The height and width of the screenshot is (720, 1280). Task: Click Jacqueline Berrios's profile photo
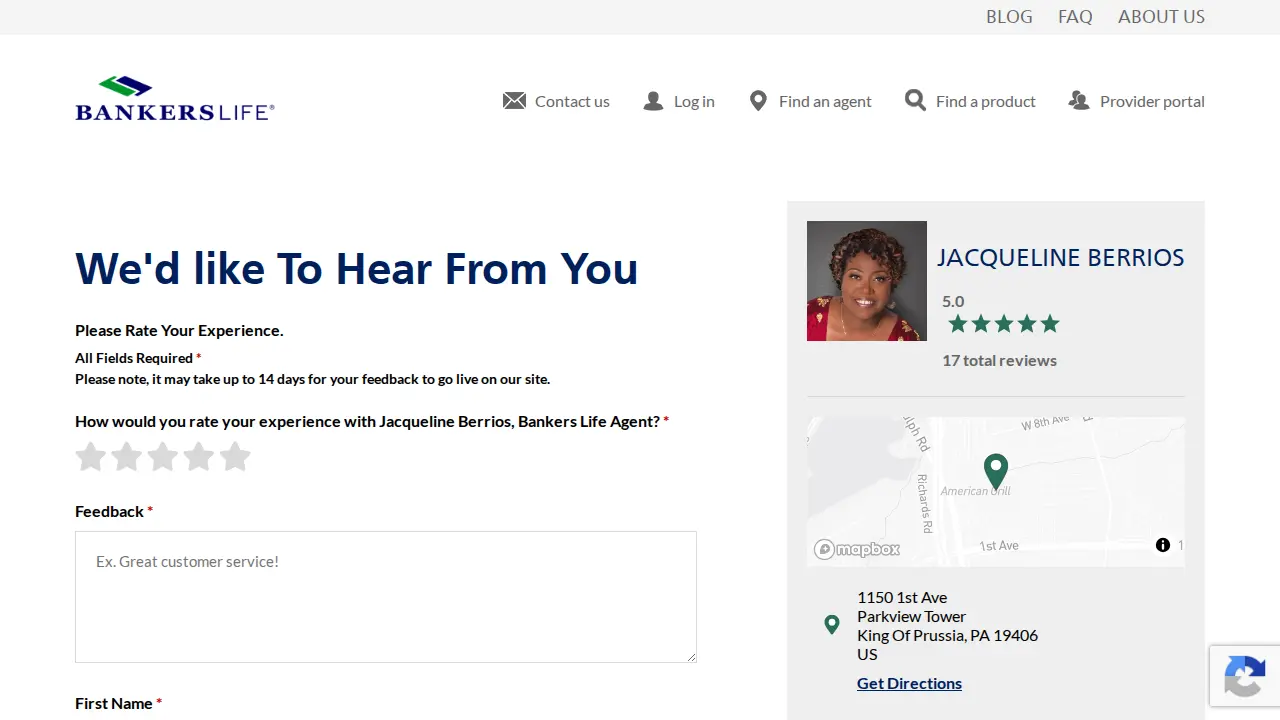(x=867, y=281)
